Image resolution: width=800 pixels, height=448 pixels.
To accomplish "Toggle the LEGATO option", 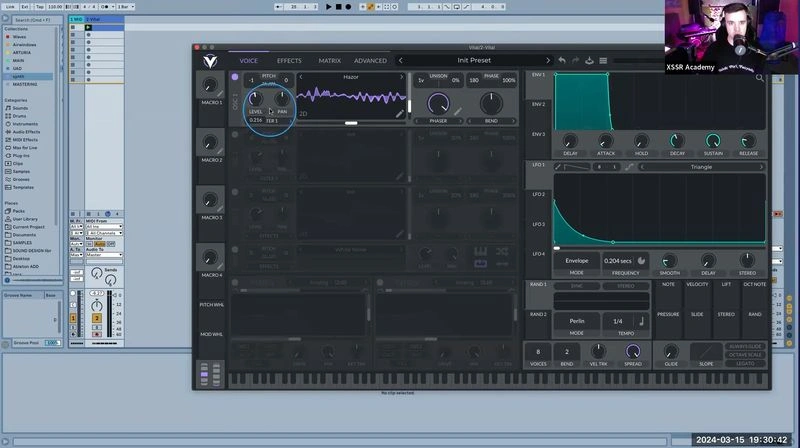I will pos(745,363).
